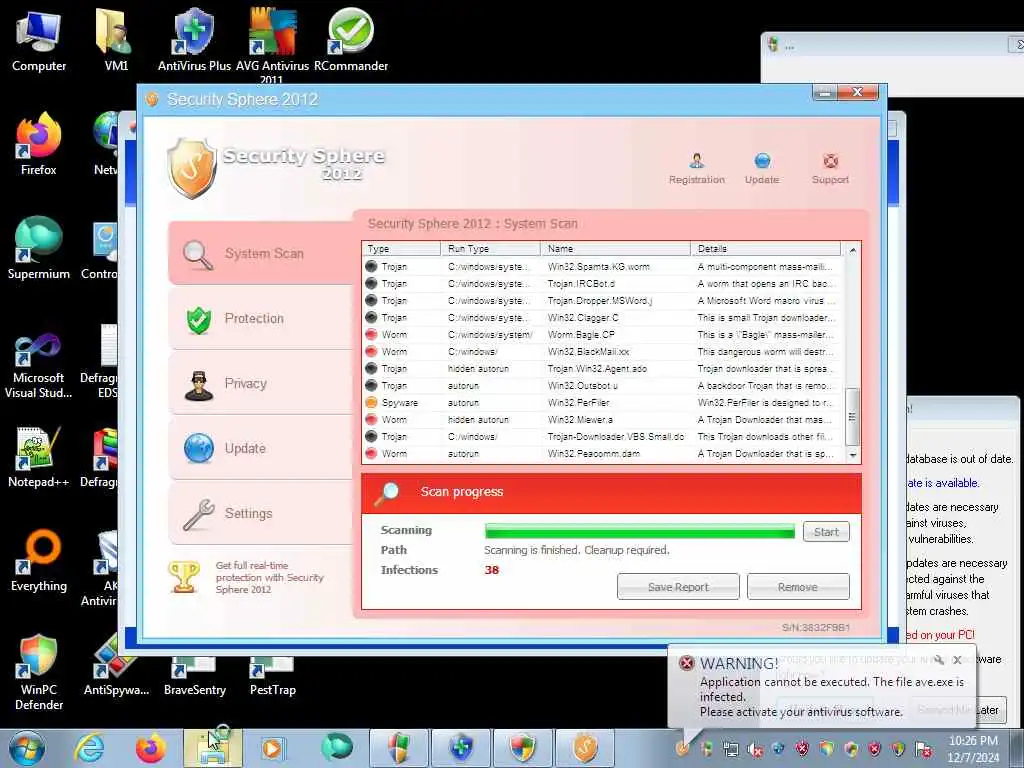
Task: Click 'ate is available' link in background window
Action: click(943, 483)
